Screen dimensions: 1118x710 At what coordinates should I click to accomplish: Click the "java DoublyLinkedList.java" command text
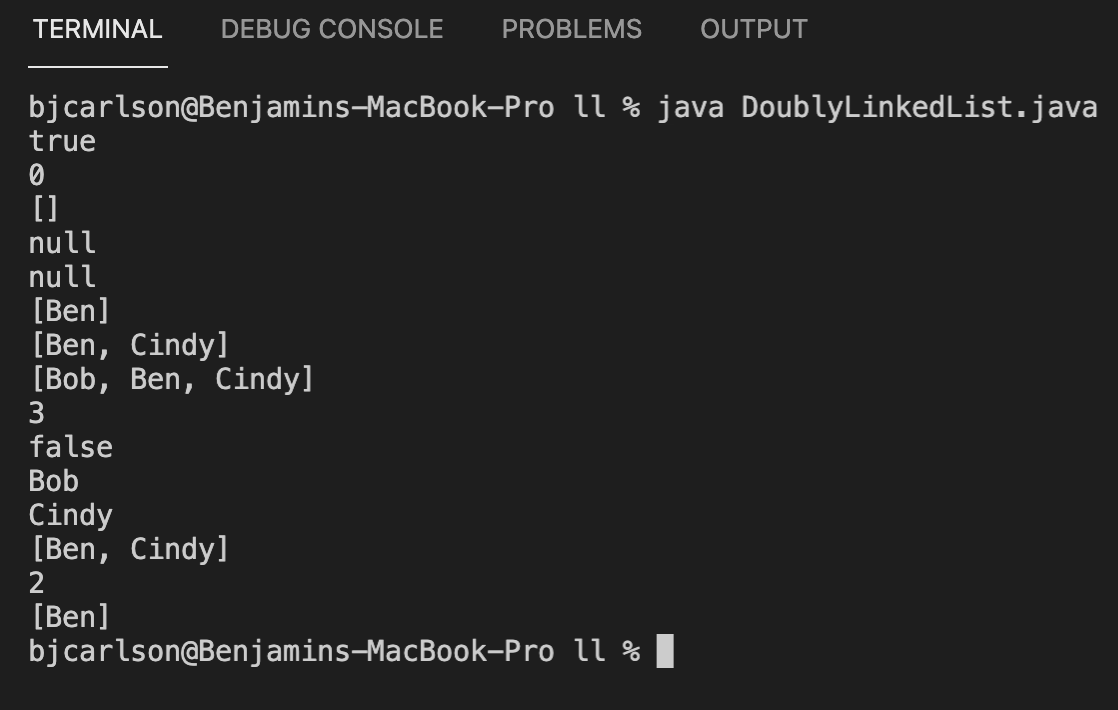[876, 107]
